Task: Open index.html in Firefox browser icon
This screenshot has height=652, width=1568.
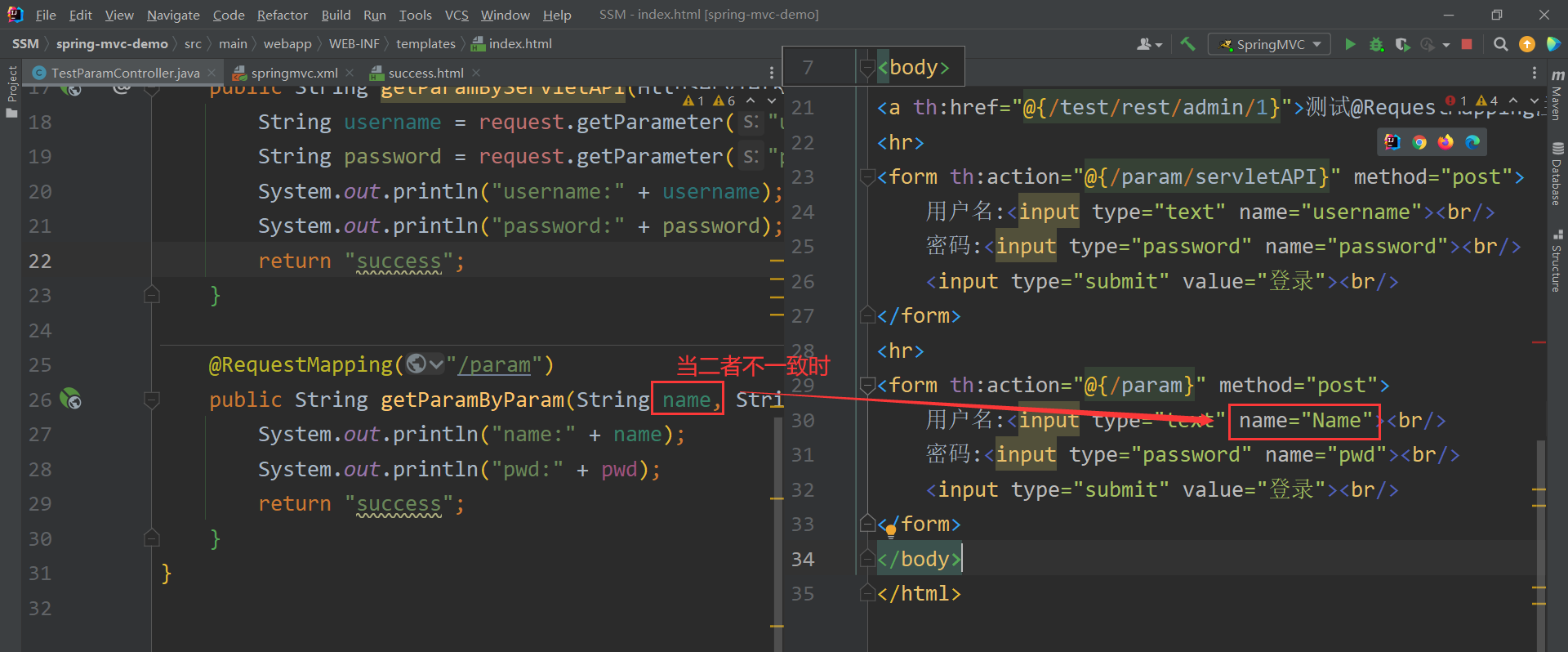Action: pos(1445,142)
